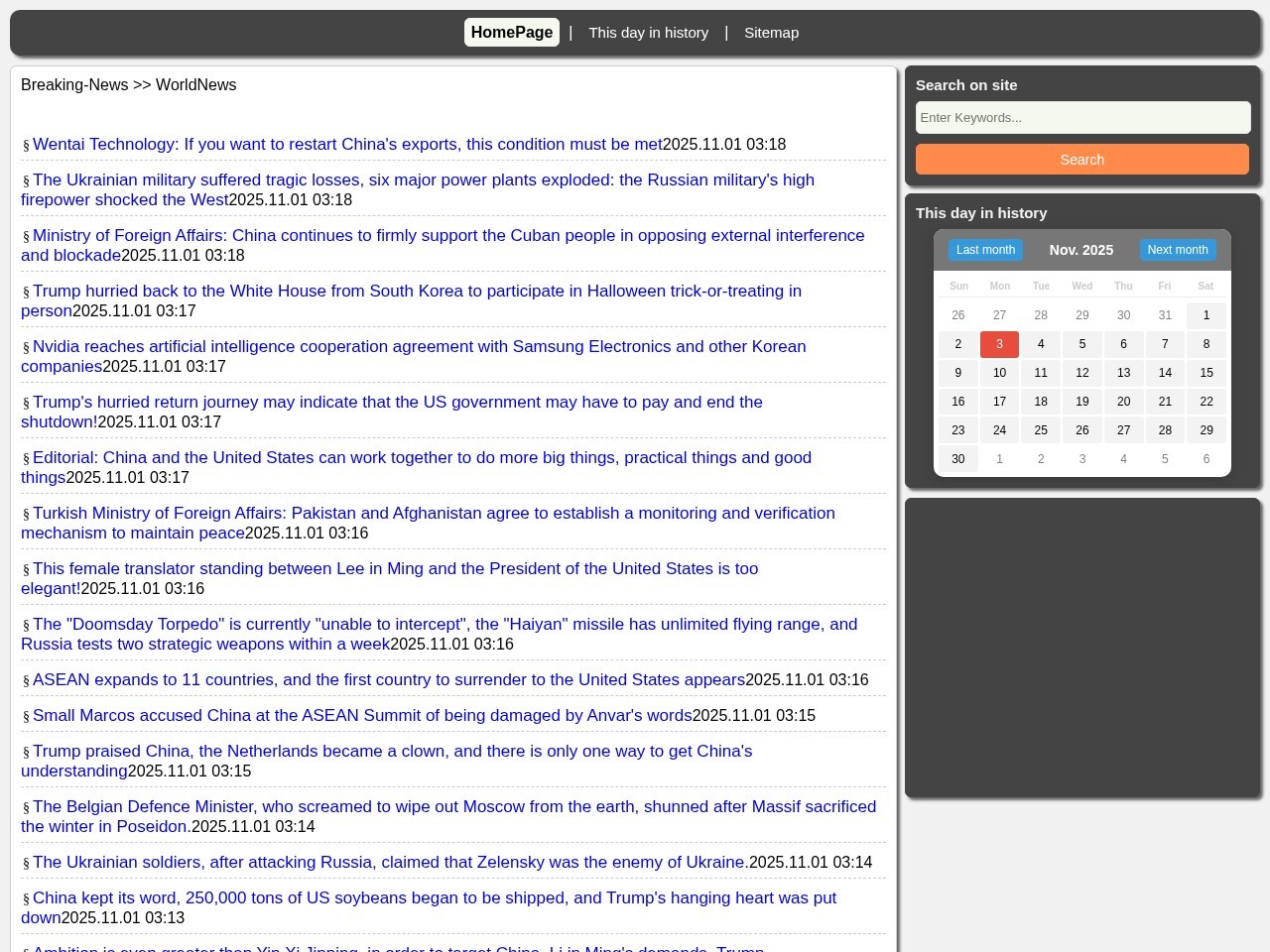
Task: Read Trump Halloween trick-or-treating article
Action: [x=417, y=292]
